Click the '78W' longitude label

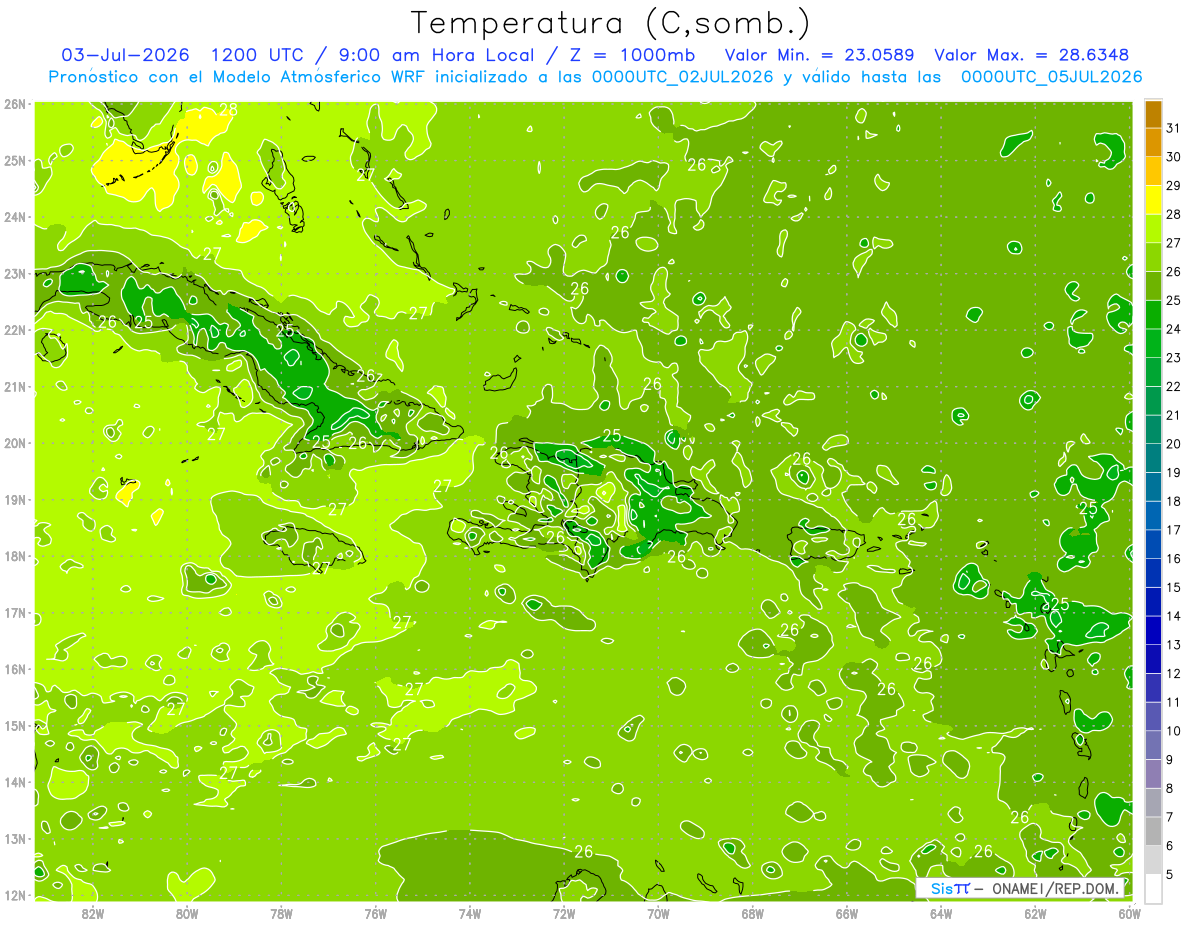(x=281, y=914)
